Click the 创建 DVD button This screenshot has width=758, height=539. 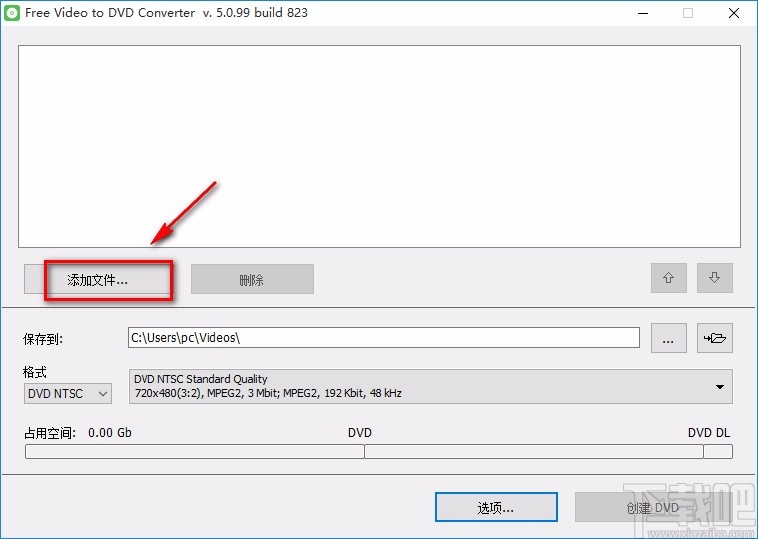(653, 507)
